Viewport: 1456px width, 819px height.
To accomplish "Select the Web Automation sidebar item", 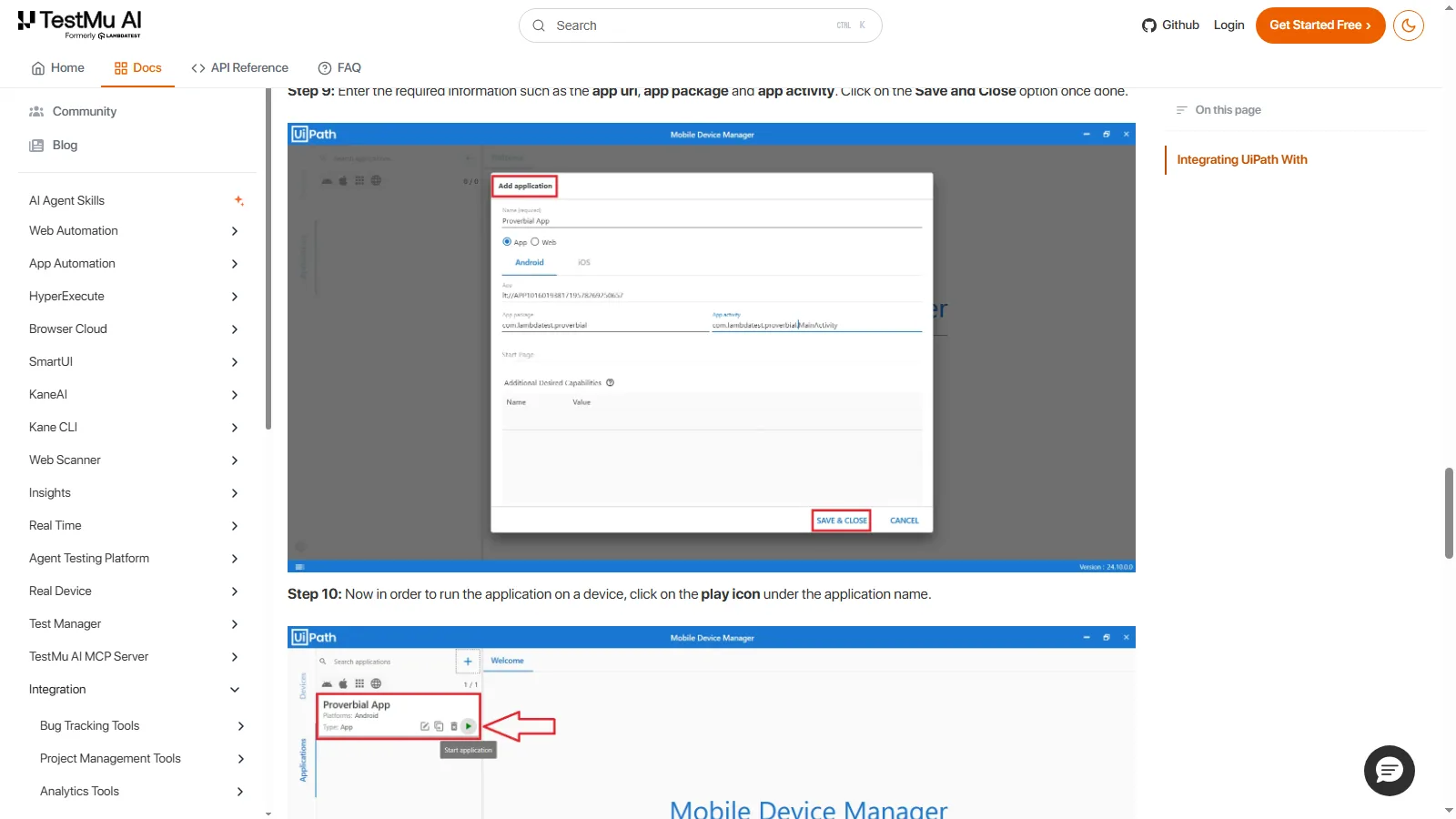I will tap(74, 231).
